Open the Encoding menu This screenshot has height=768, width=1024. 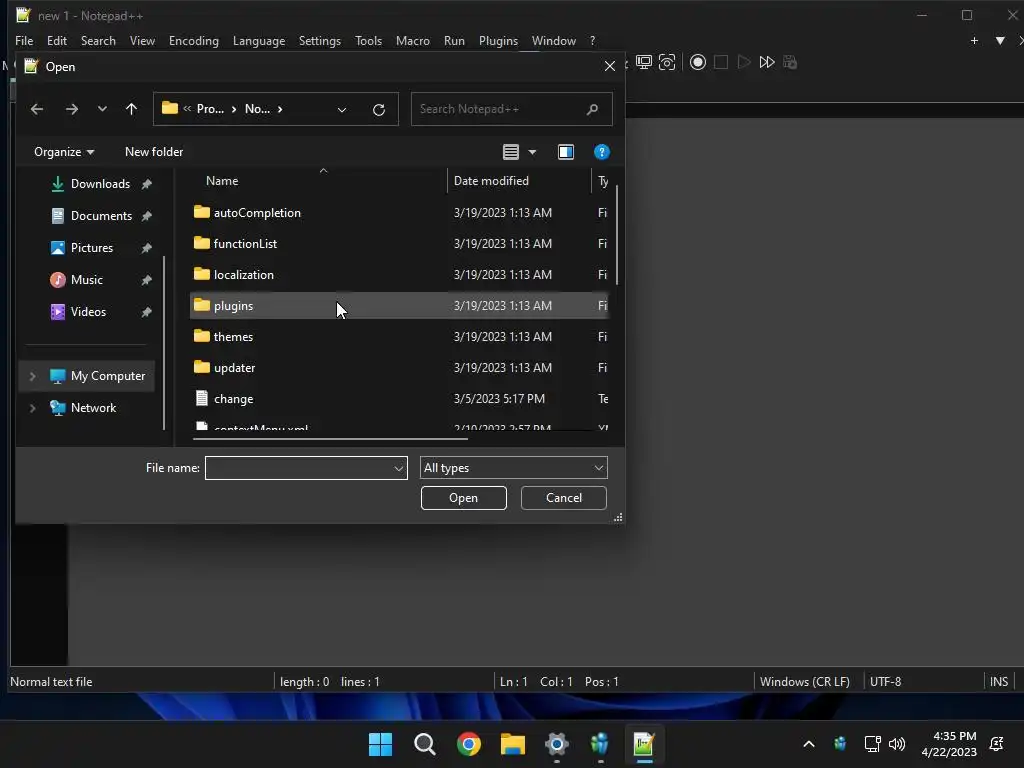click(x=194, y=40)
